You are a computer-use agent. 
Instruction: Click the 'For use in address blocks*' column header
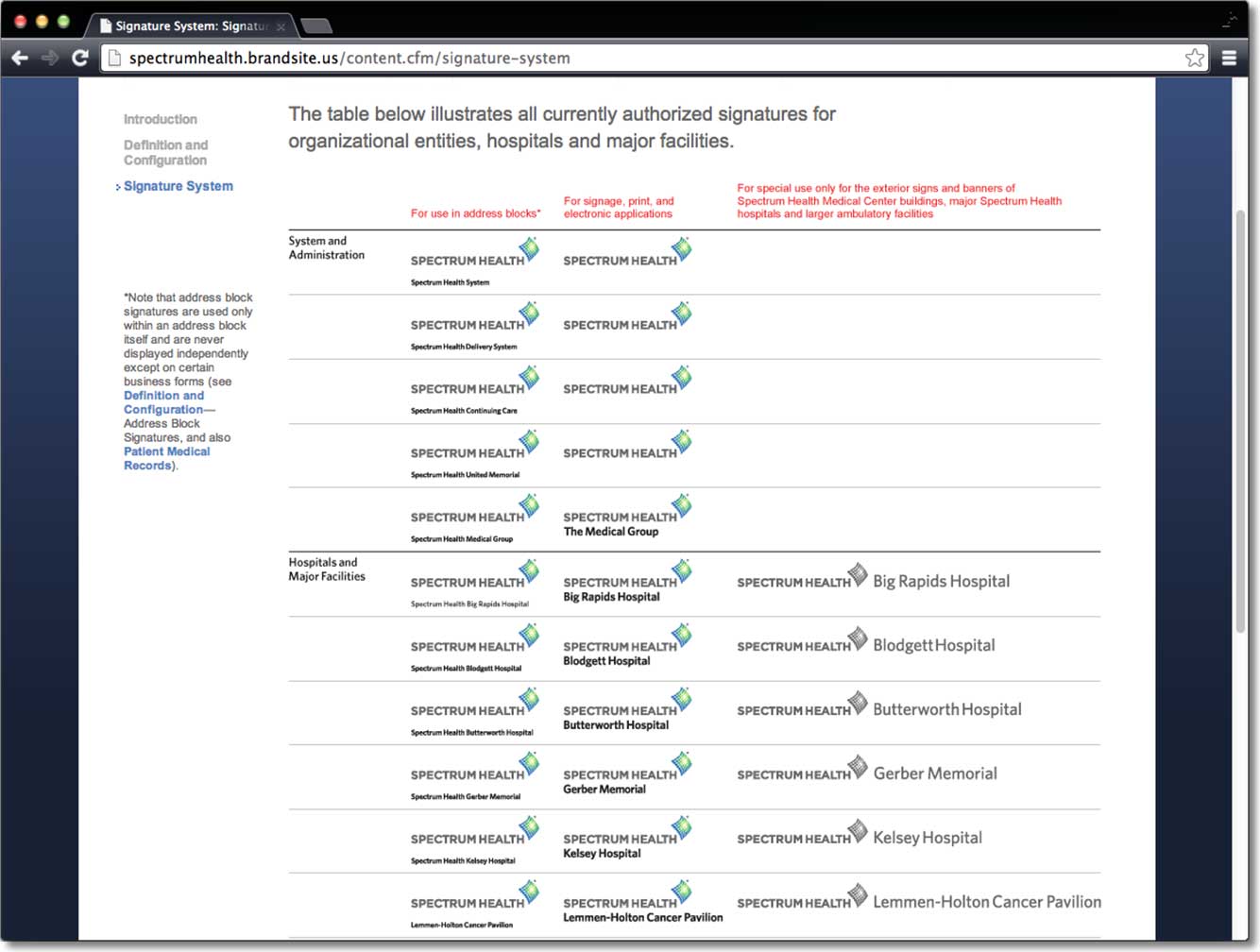pos(476,213)
